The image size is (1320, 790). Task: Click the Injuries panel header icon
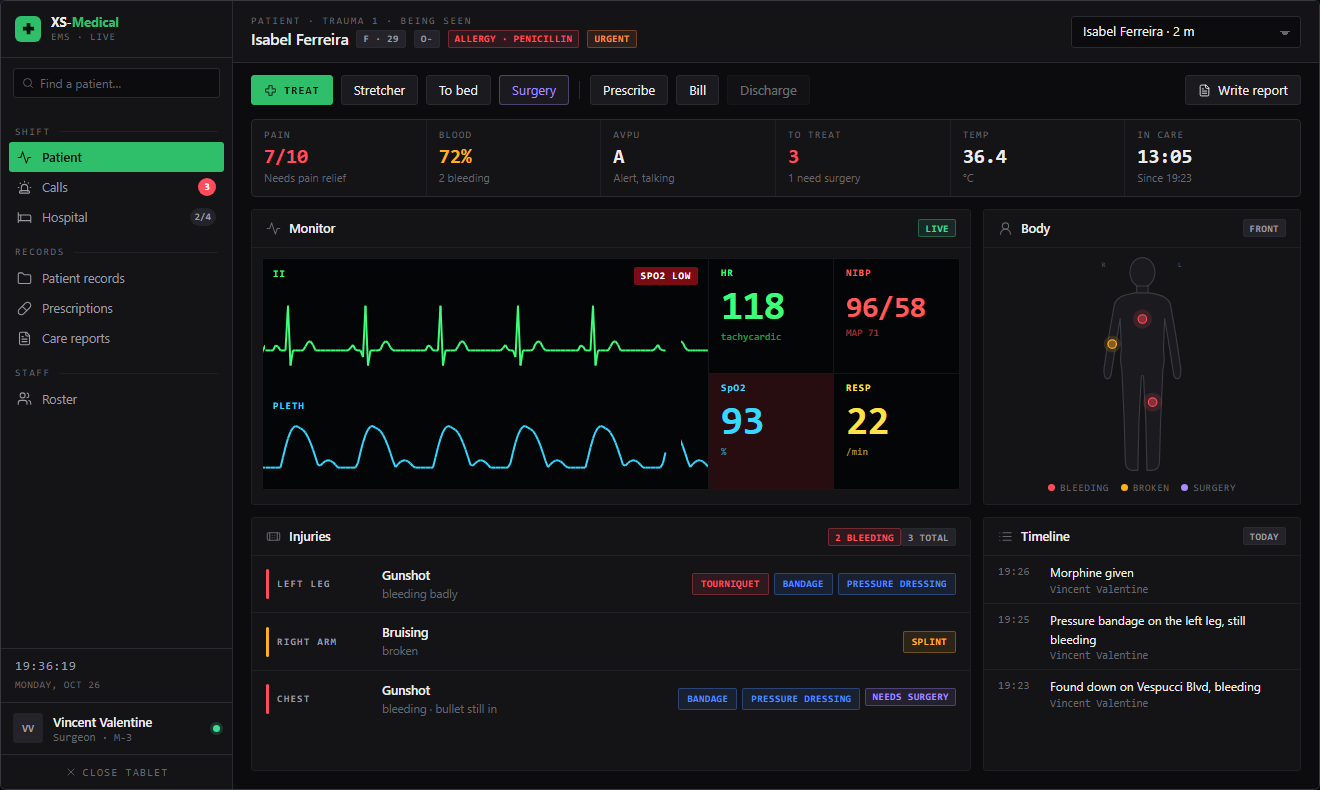pyautogui.click(x=273, y=536)
